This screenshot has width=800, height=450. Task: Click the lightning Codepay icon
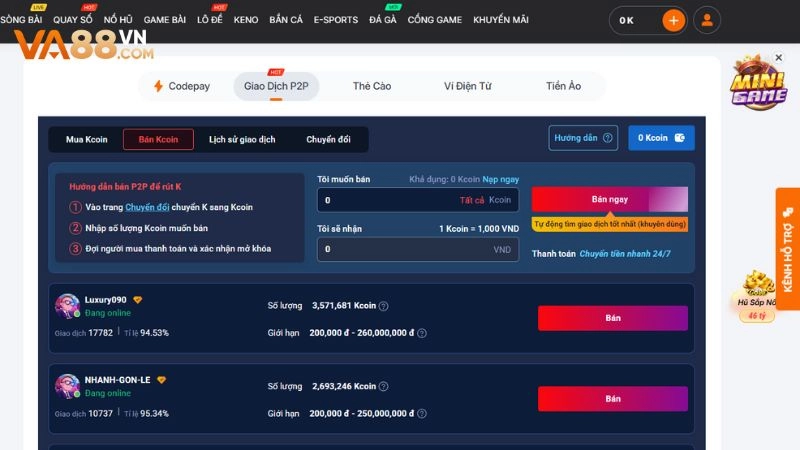(158, 86)
